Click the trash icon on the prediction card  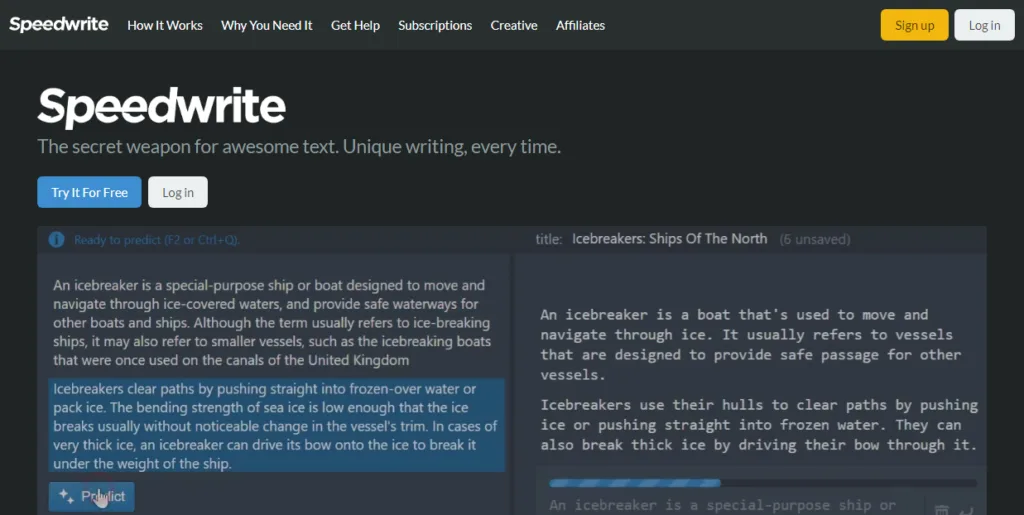(x=942, y=510)
